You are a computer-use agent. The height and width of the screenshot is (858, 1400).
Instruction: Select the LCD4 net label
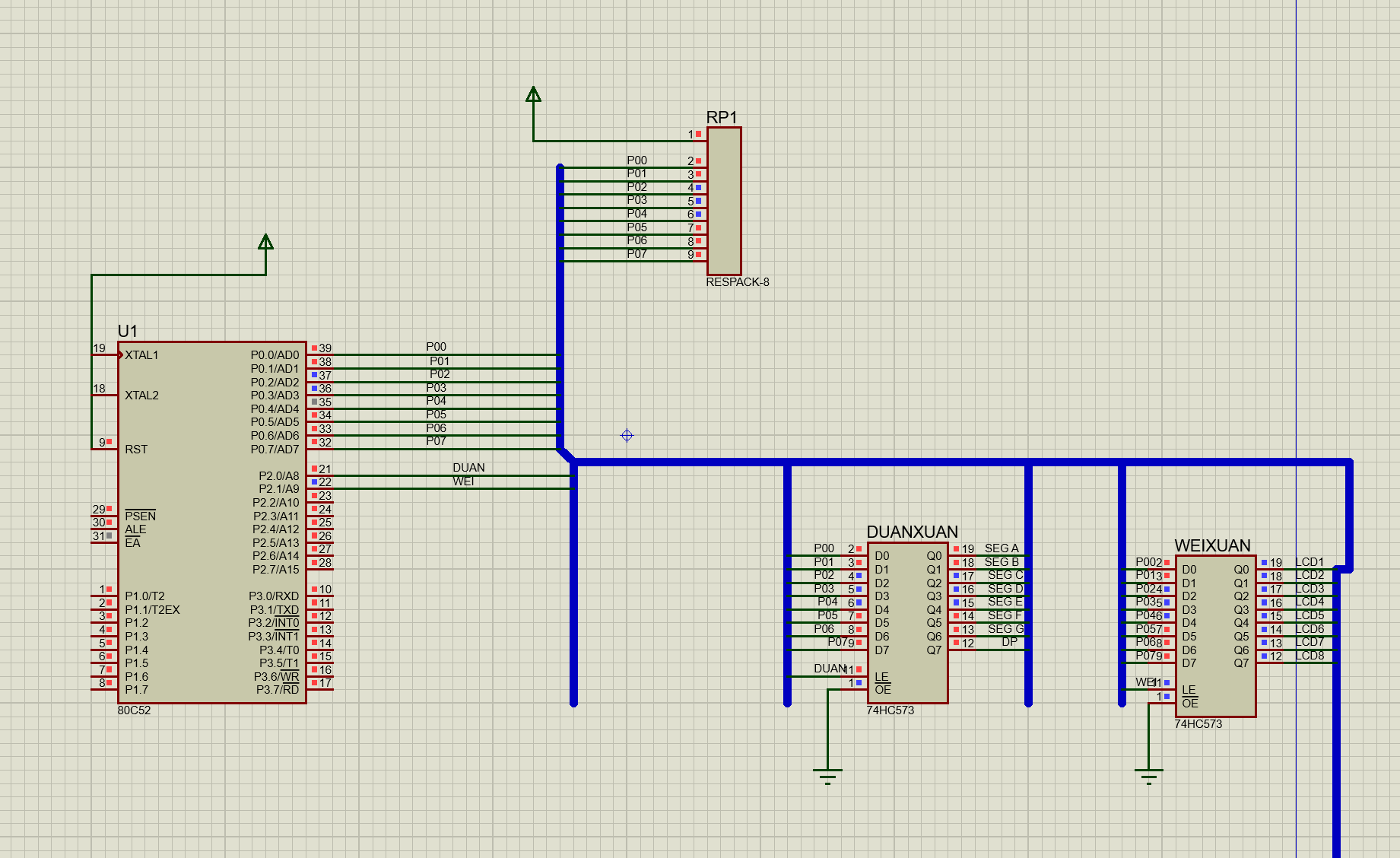coord(1310,602)
